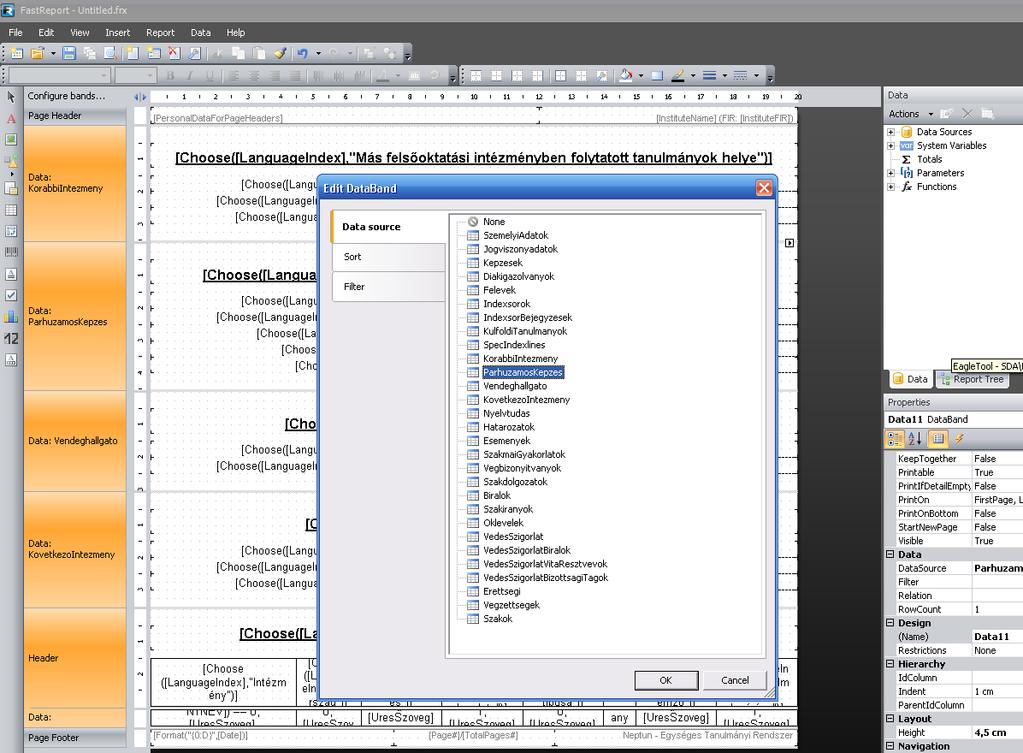Click the border line color pencil icon

tap(678, 76)
